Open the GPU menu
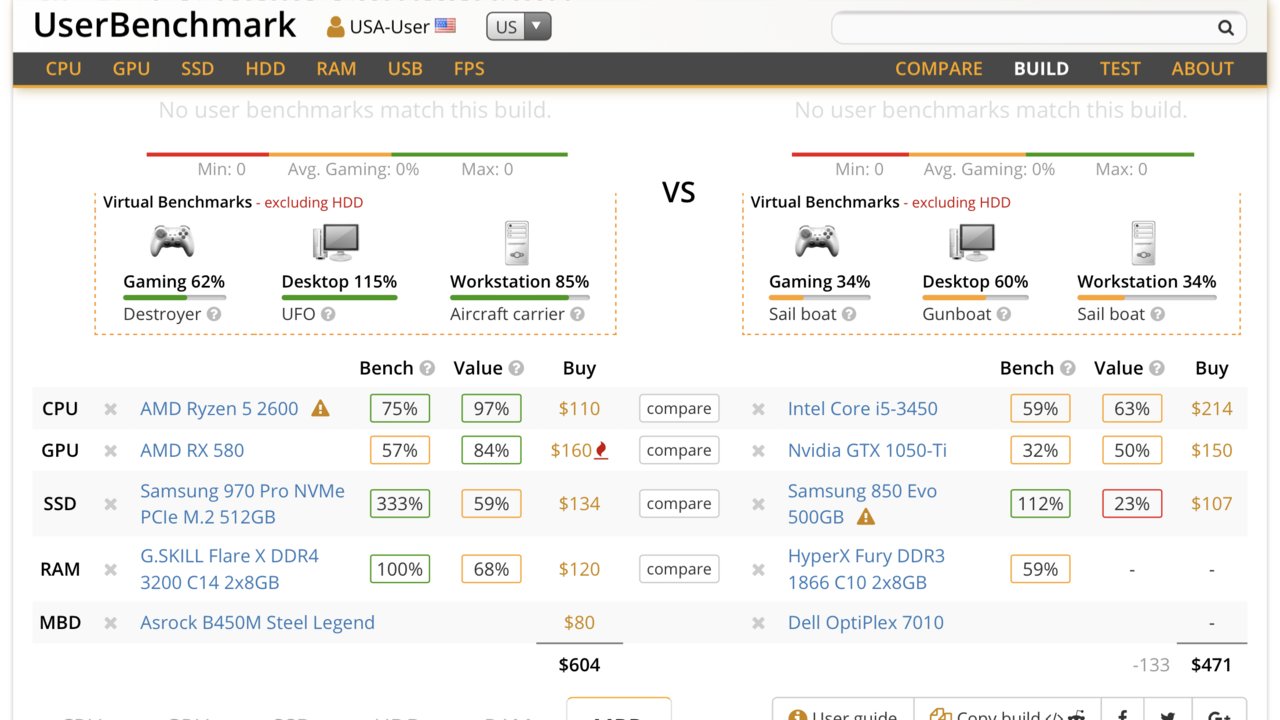Screen dimensions: 1280x720 point(131,69)
